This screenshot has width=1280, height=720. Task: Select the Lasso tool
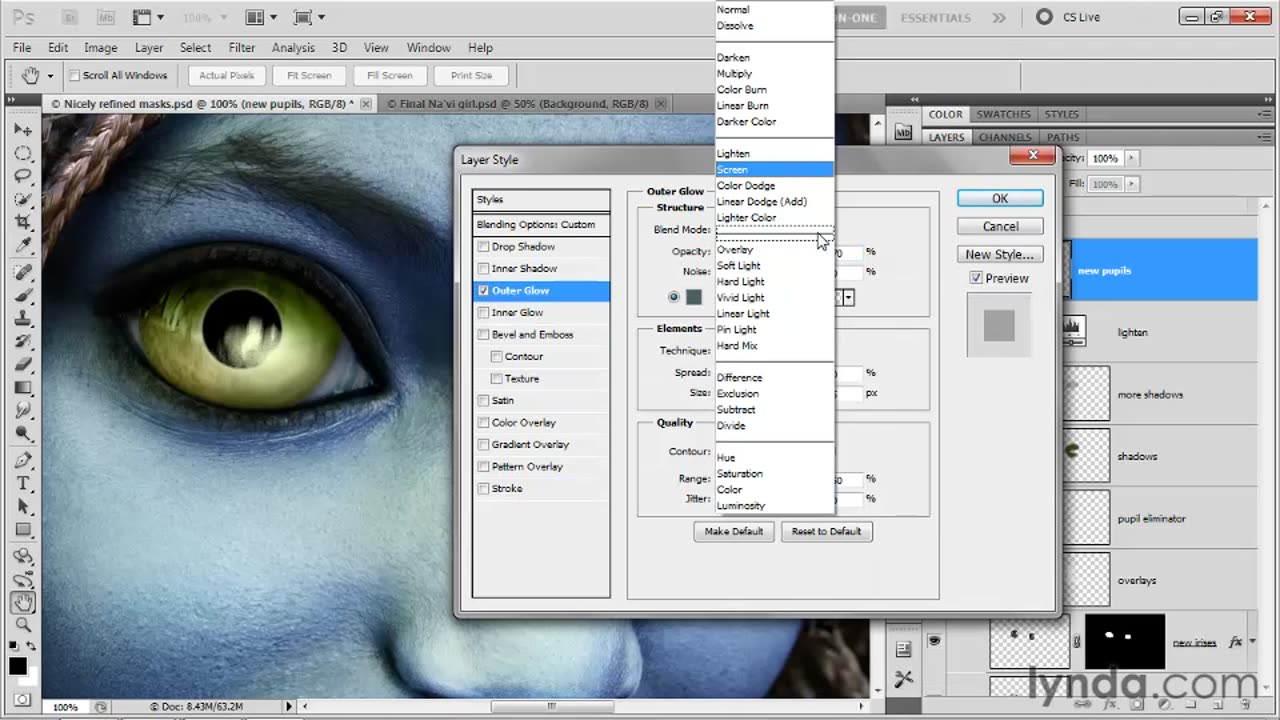point(22,176)
